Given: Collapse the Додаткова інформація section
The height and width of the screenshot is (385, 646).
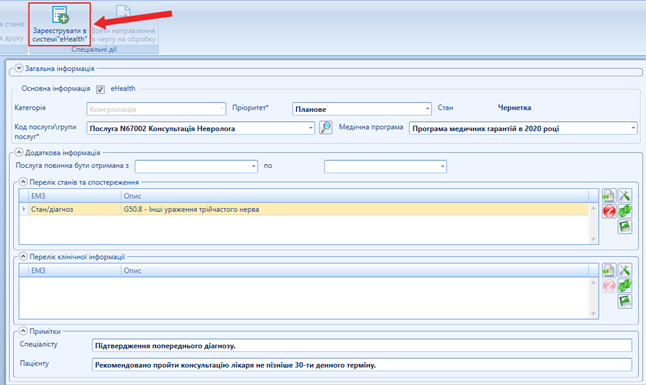Looking at the screenshot, I should [x=19, y=152].
